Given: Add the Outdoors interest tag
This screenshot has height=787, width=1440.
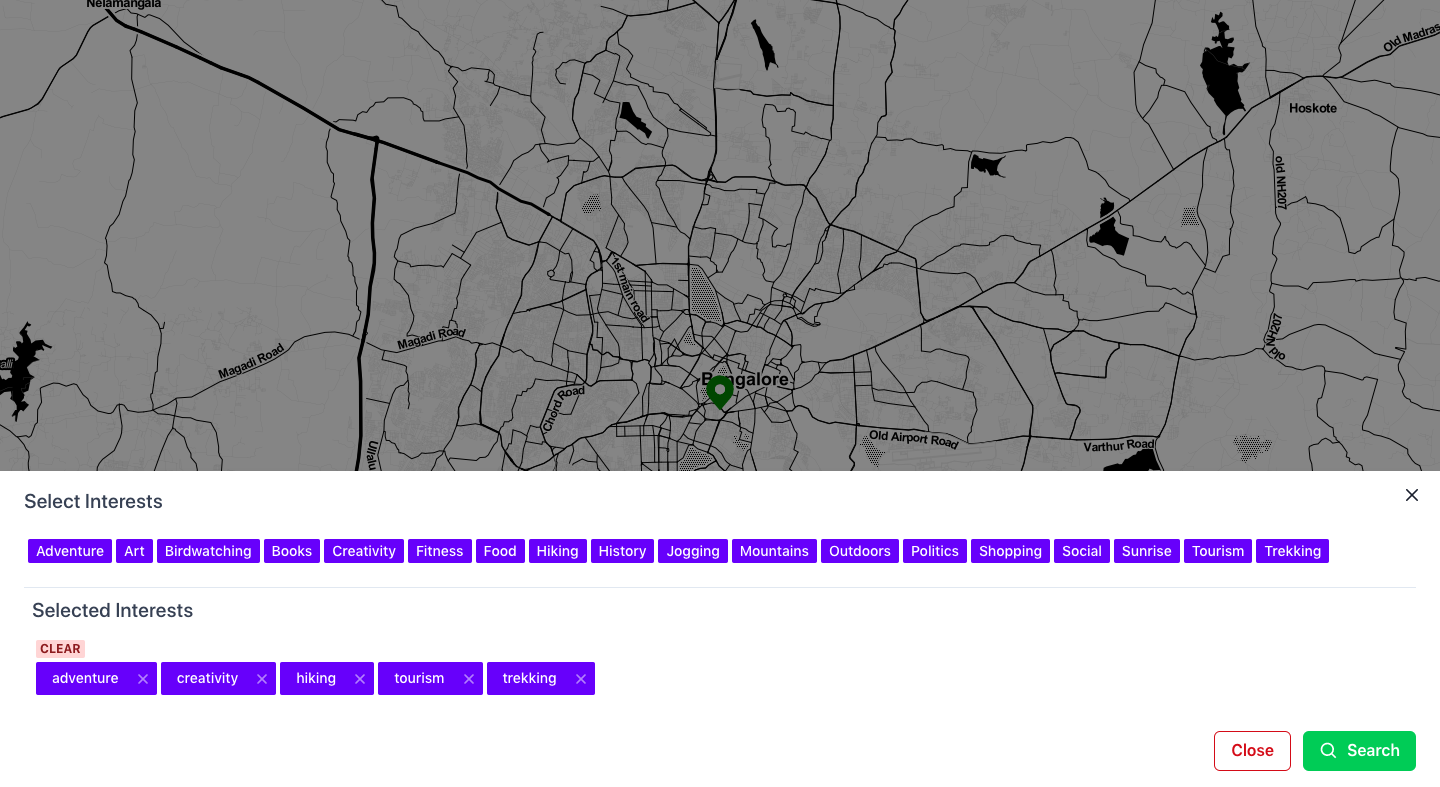Looking at the screenshot, I should (x=860, y=551).
